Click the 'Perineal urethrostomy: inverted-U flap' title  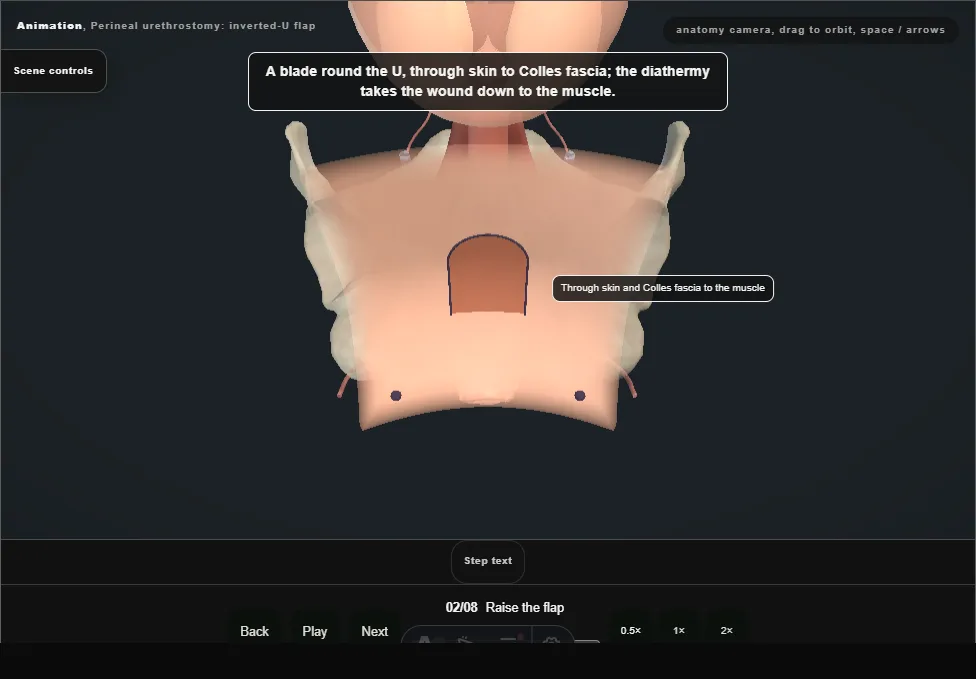[x=203, y=26]
